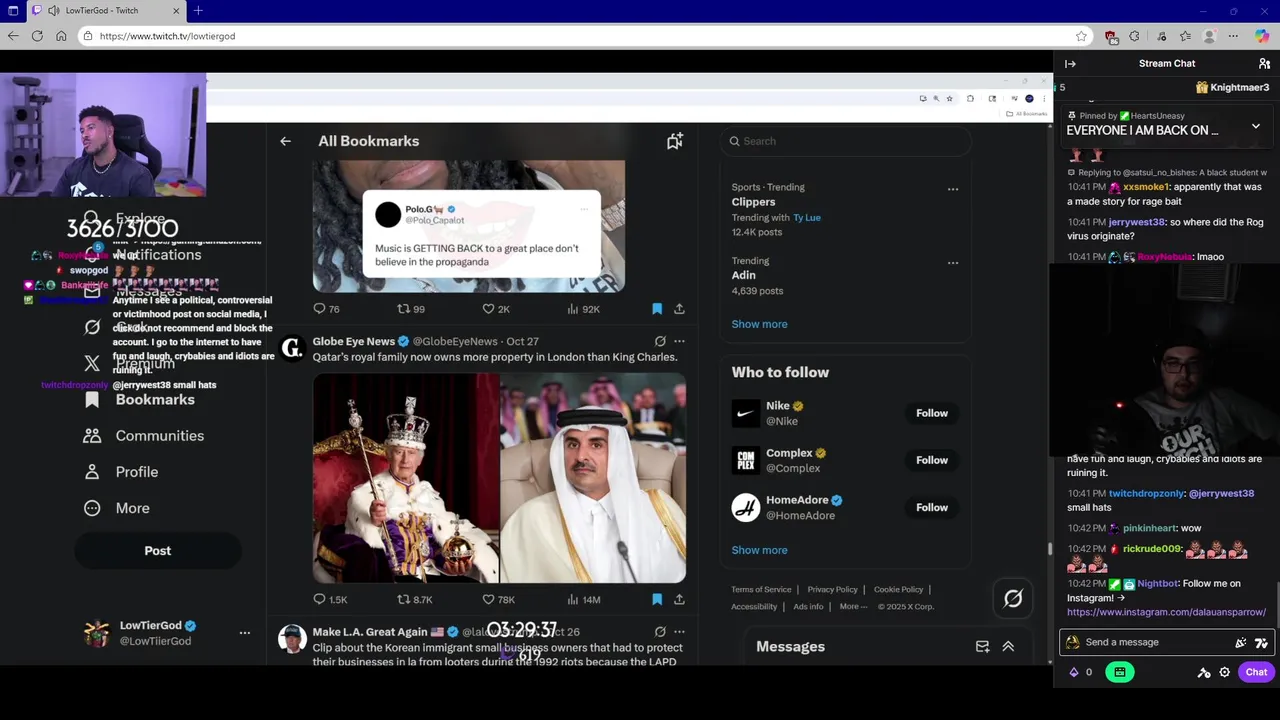Open more options for Adin trend

953,263
